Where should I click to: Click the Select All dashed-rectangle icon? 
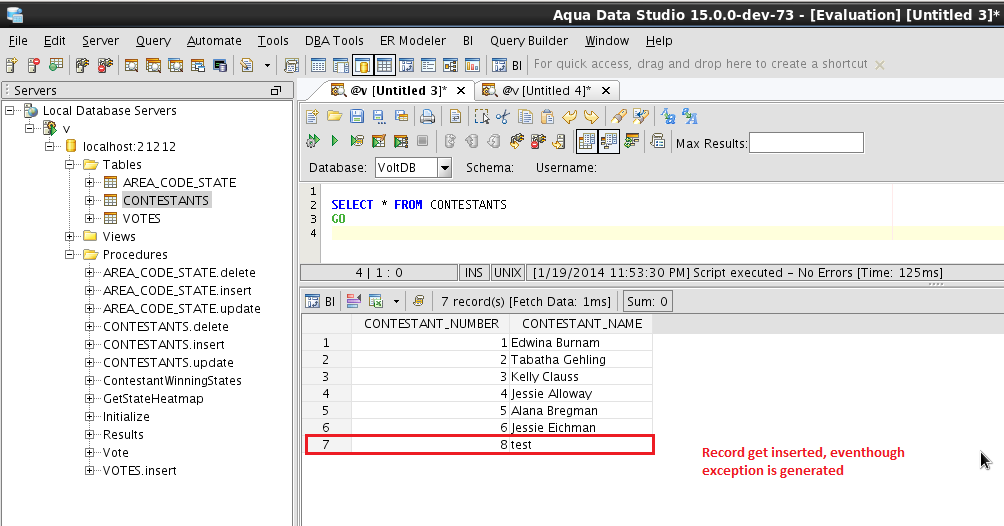pos(482,117)
